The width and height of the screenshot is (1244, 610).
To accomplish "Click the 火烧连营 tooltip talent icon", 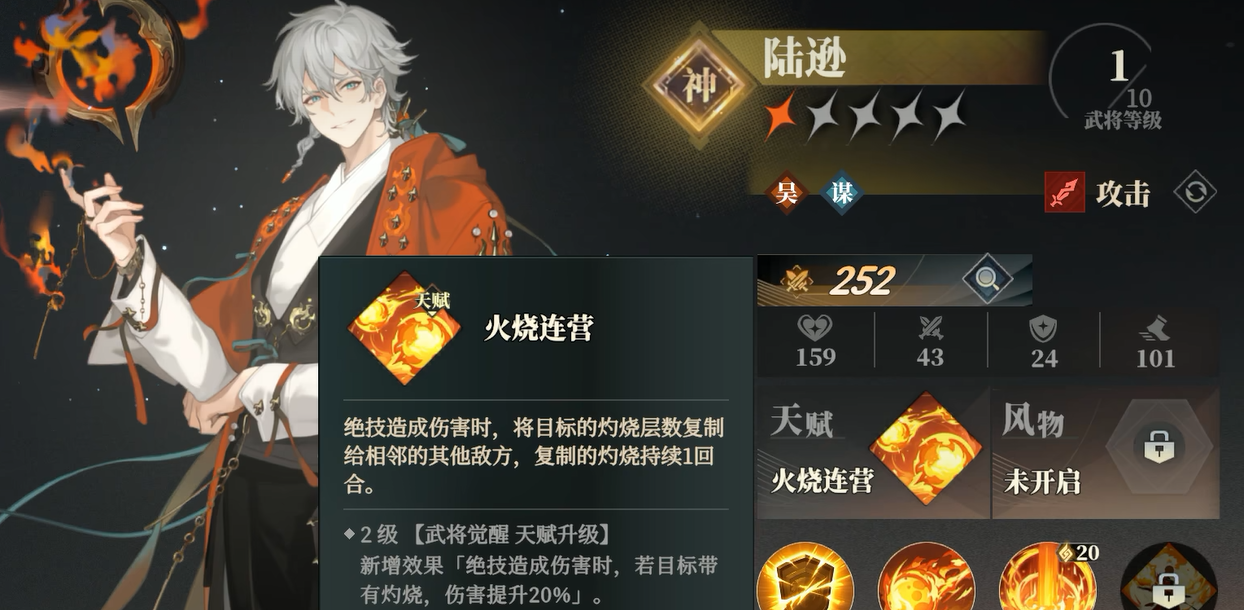I will point(404,328).
